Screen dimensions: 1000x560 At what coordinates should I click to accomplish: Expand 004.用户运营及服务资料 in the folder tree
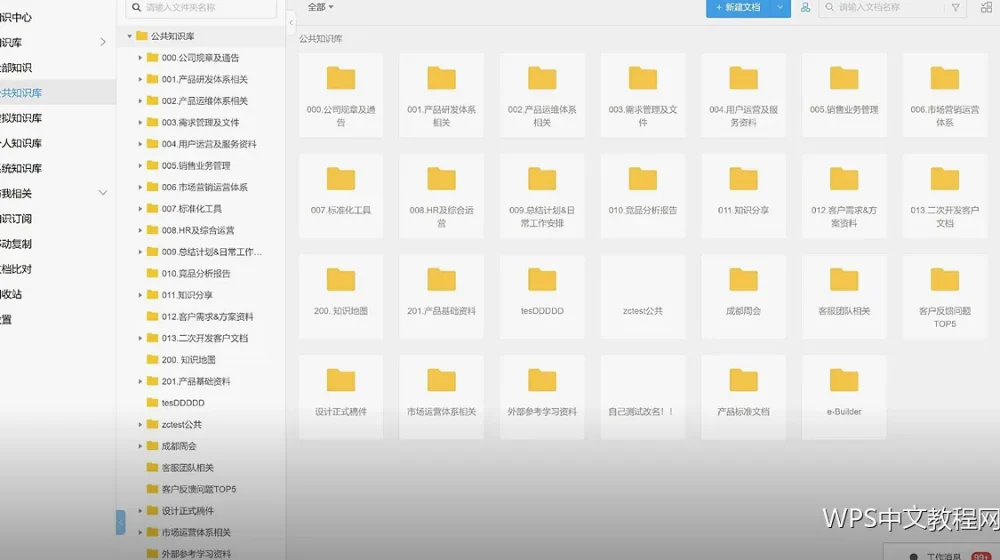tap(140, 144)
